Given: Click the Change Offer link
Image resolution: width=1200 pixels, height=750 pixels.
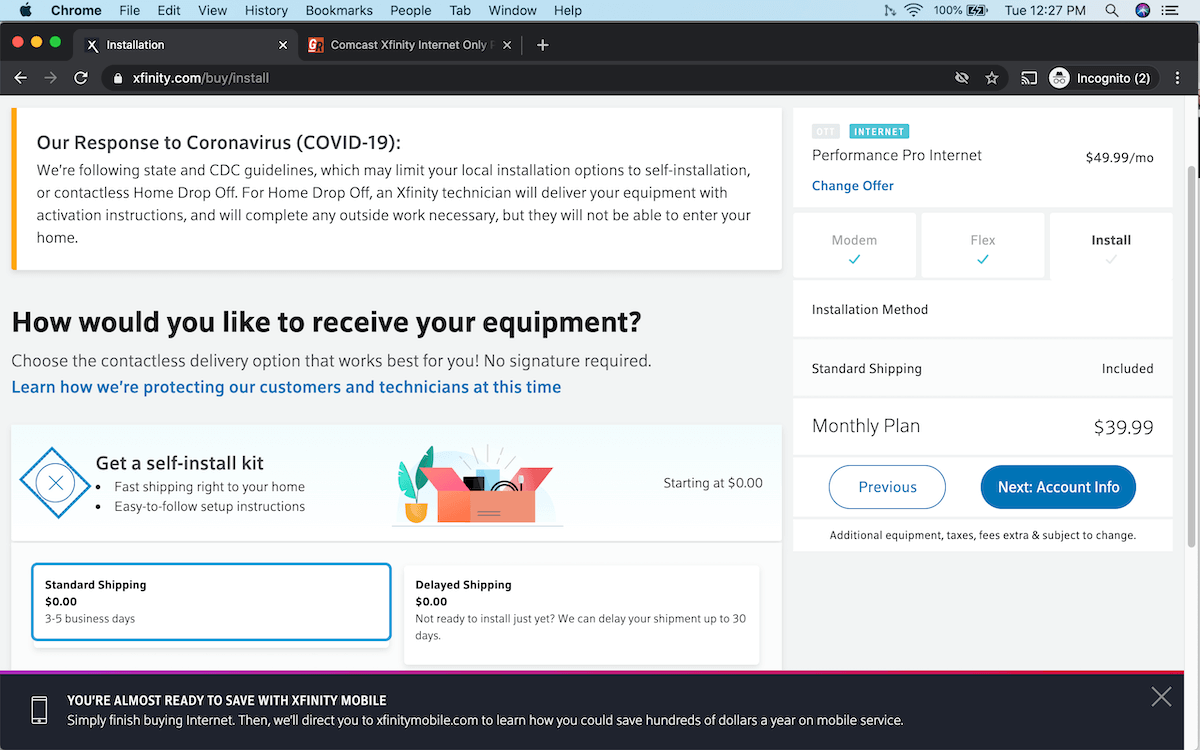Looking at the screenshot, I should click(x=853, y=186).
